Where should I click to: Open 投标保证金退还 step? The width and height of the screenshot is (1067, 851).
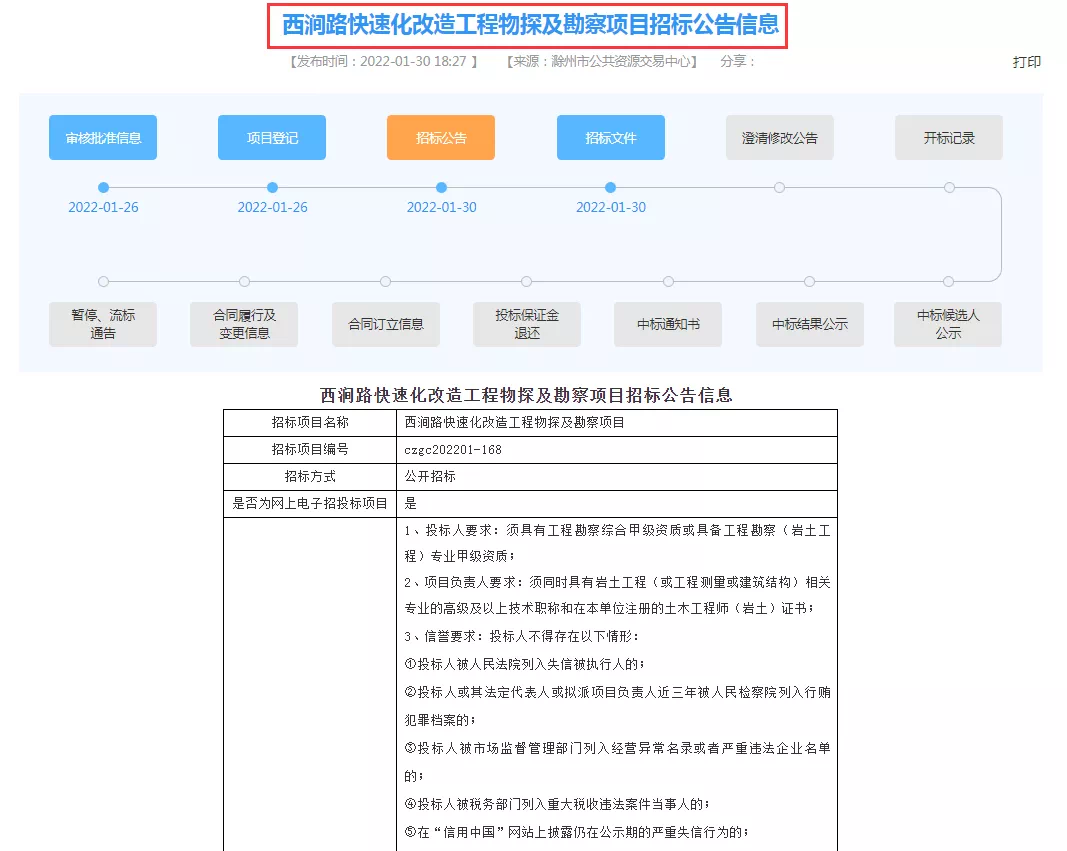(526, 324)
